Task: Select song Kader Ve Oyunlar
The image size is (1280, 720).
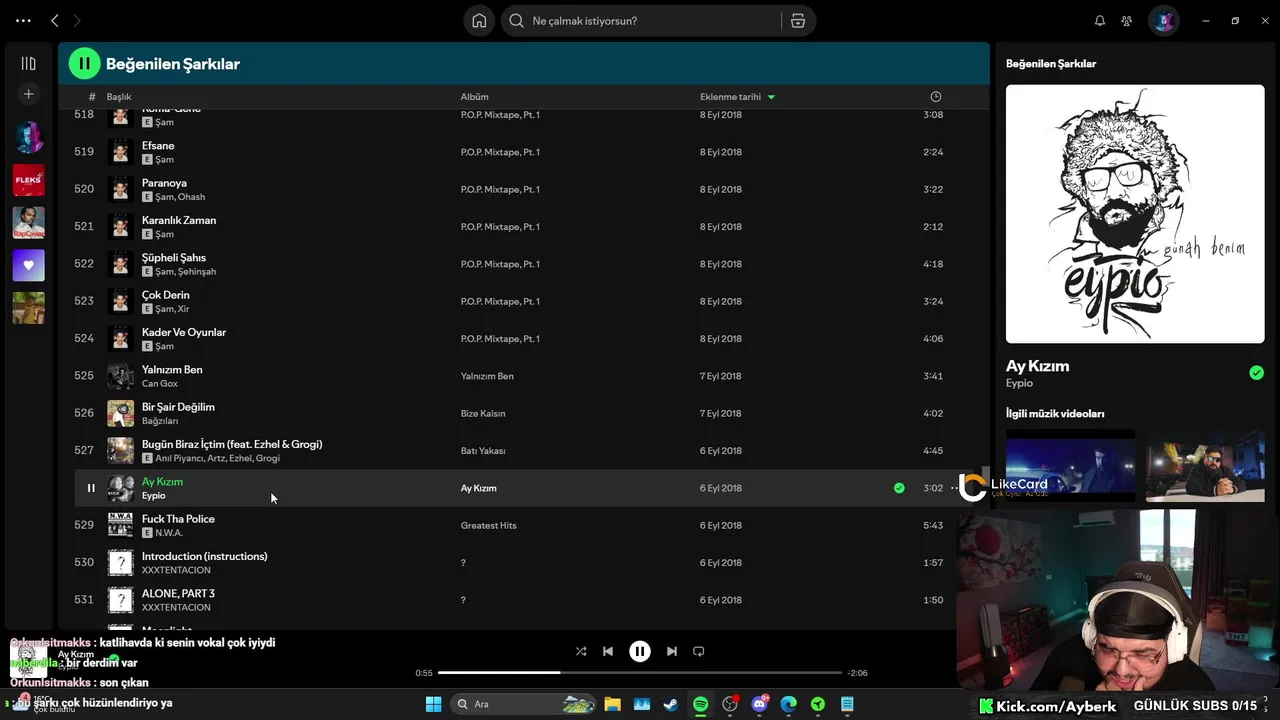Action: pyautogui.click(x=184, y=332)
